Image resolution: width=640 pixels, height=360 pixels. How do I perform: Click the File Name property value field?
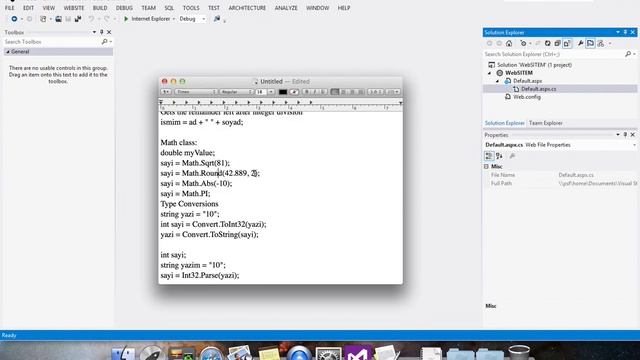[597, 175]
